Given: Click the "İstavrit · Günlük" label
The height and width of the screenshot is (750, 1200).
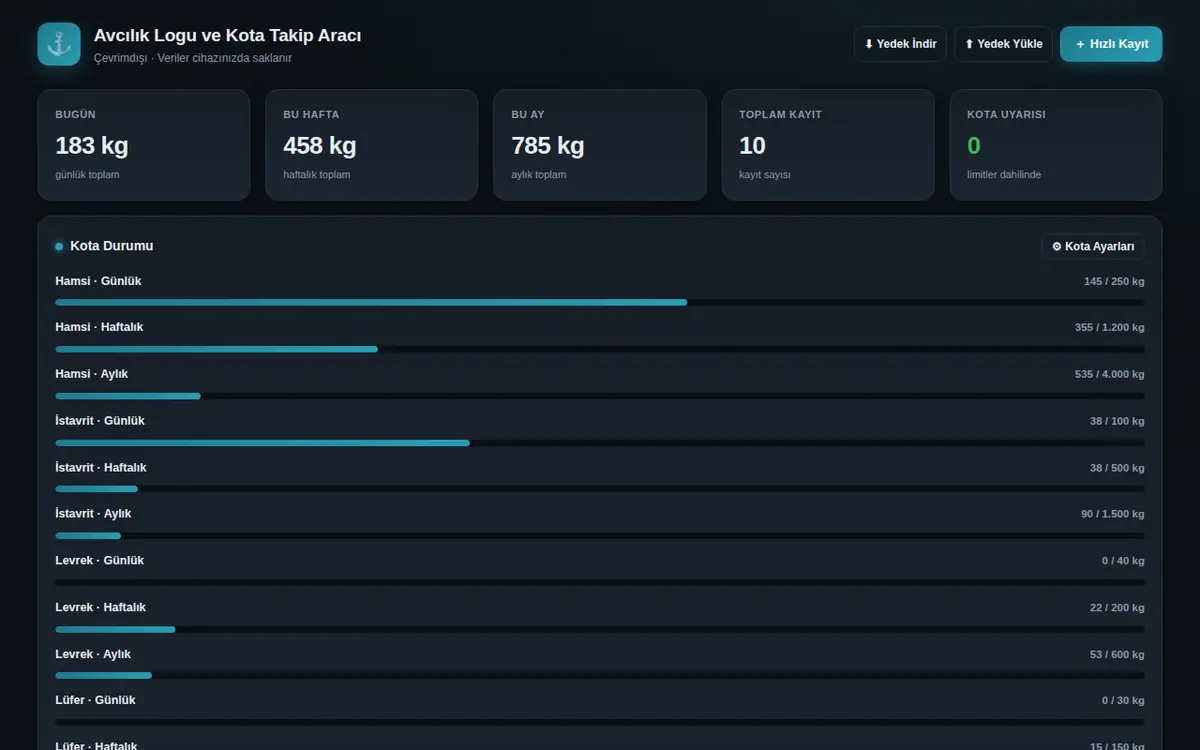Looking at the screenshot, I should coord(100,421).
